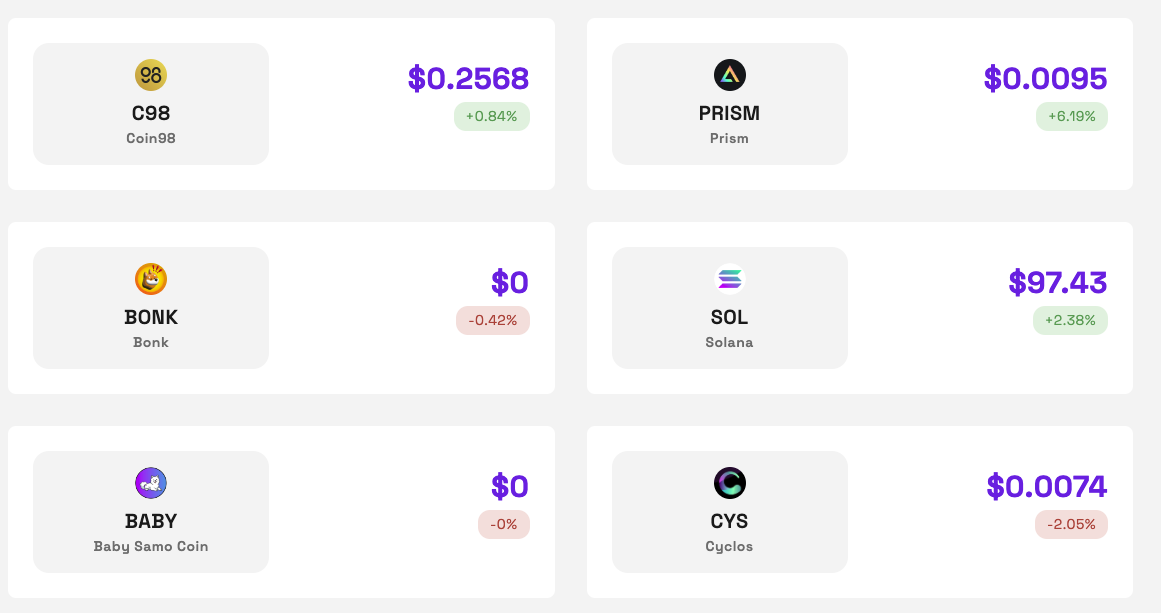This screenshot has height=613, width=1161.
Task: Click the Baby Samo Coin icon
Action: pos(151,483)
